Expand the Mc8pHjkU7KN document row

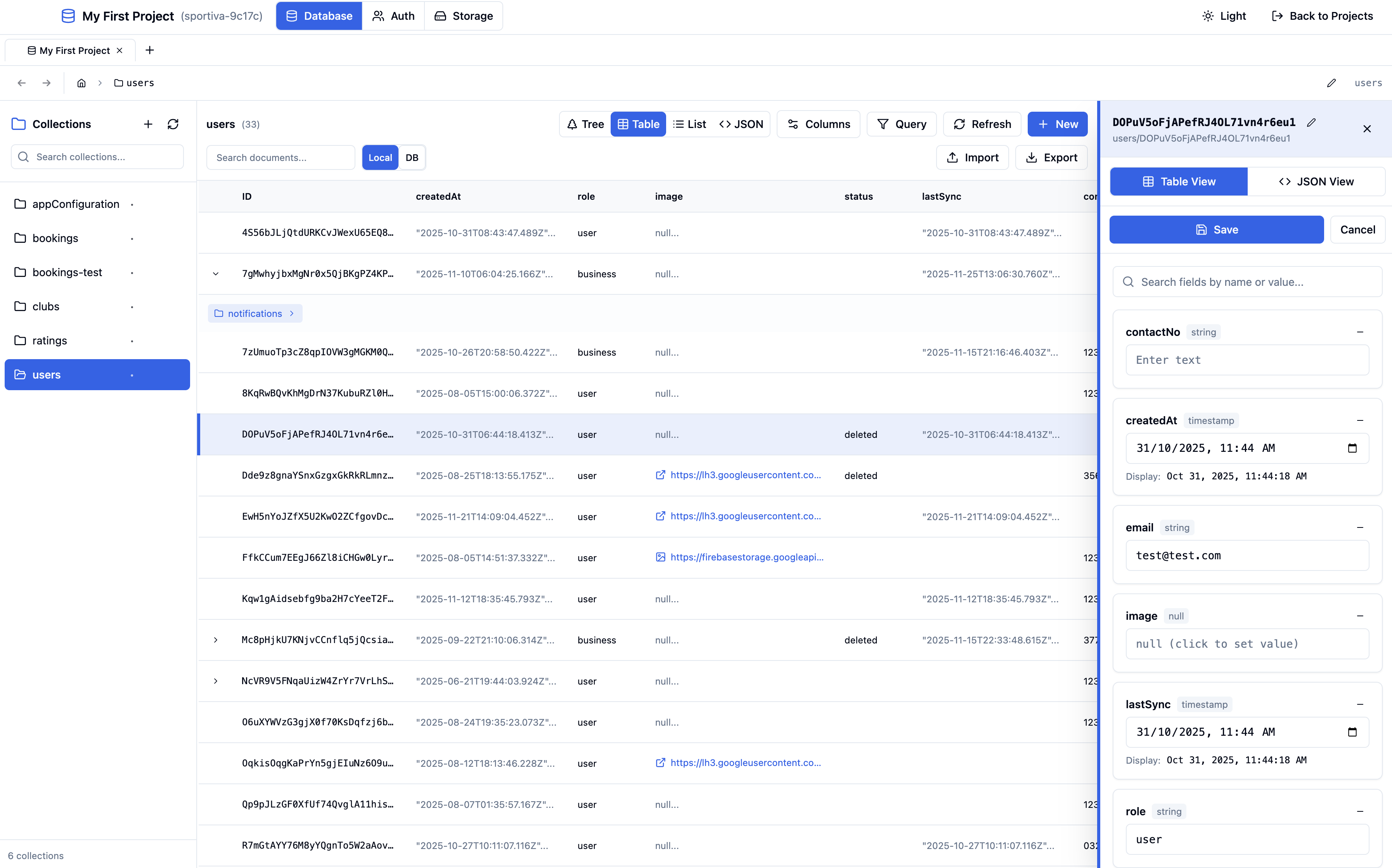pyautogui.click(x=216, y=640)
